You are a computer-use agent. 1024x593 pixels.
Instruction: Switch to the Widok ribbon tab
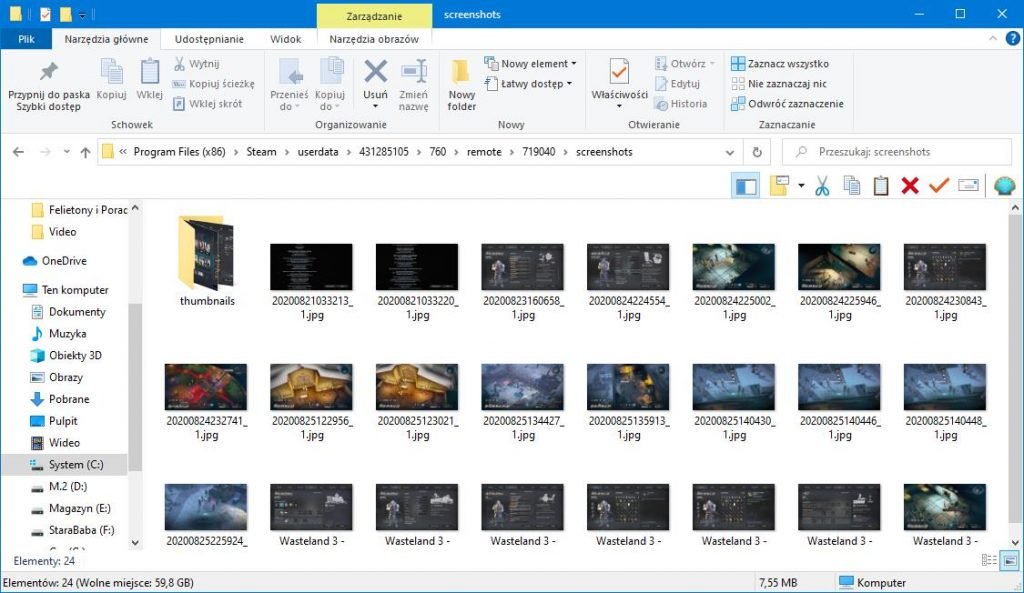(x=285, y=39)
